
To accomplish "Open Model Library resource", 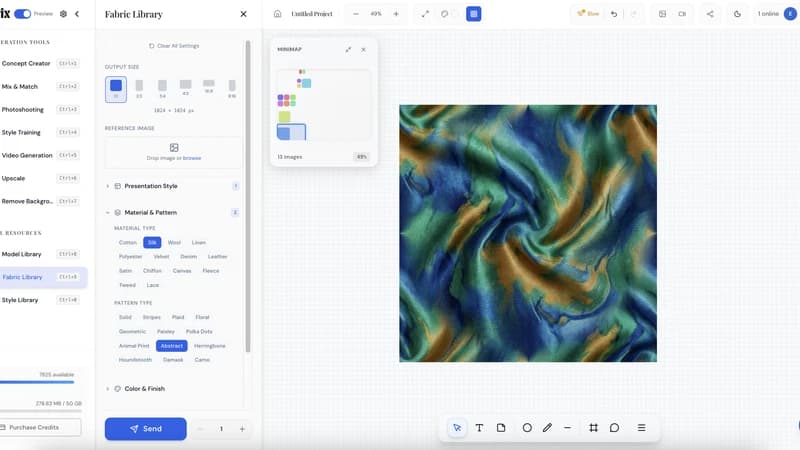I will pyautogui.click(x=40, y=254).
